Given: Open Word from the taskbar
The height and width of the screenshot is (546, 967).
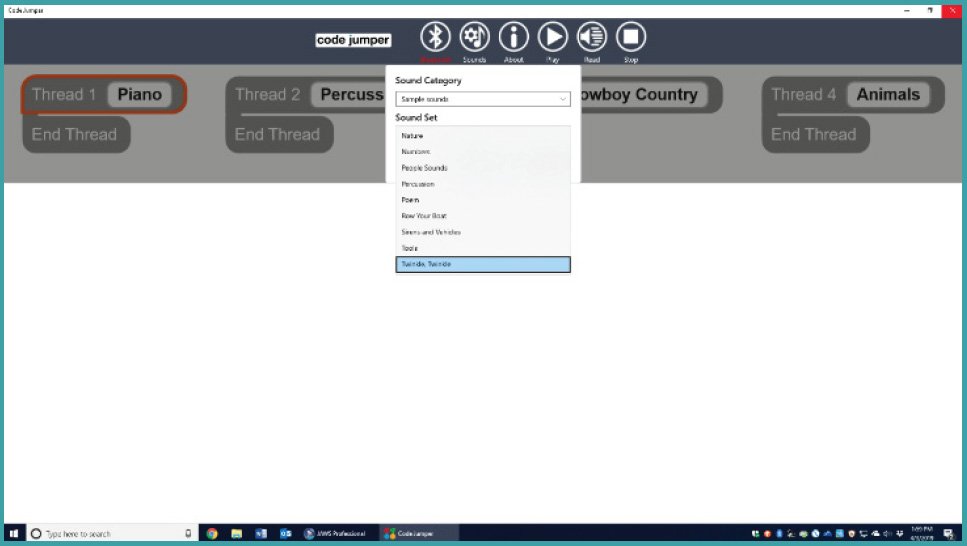Looking at the screenshot, I should [x=261, y=534].
